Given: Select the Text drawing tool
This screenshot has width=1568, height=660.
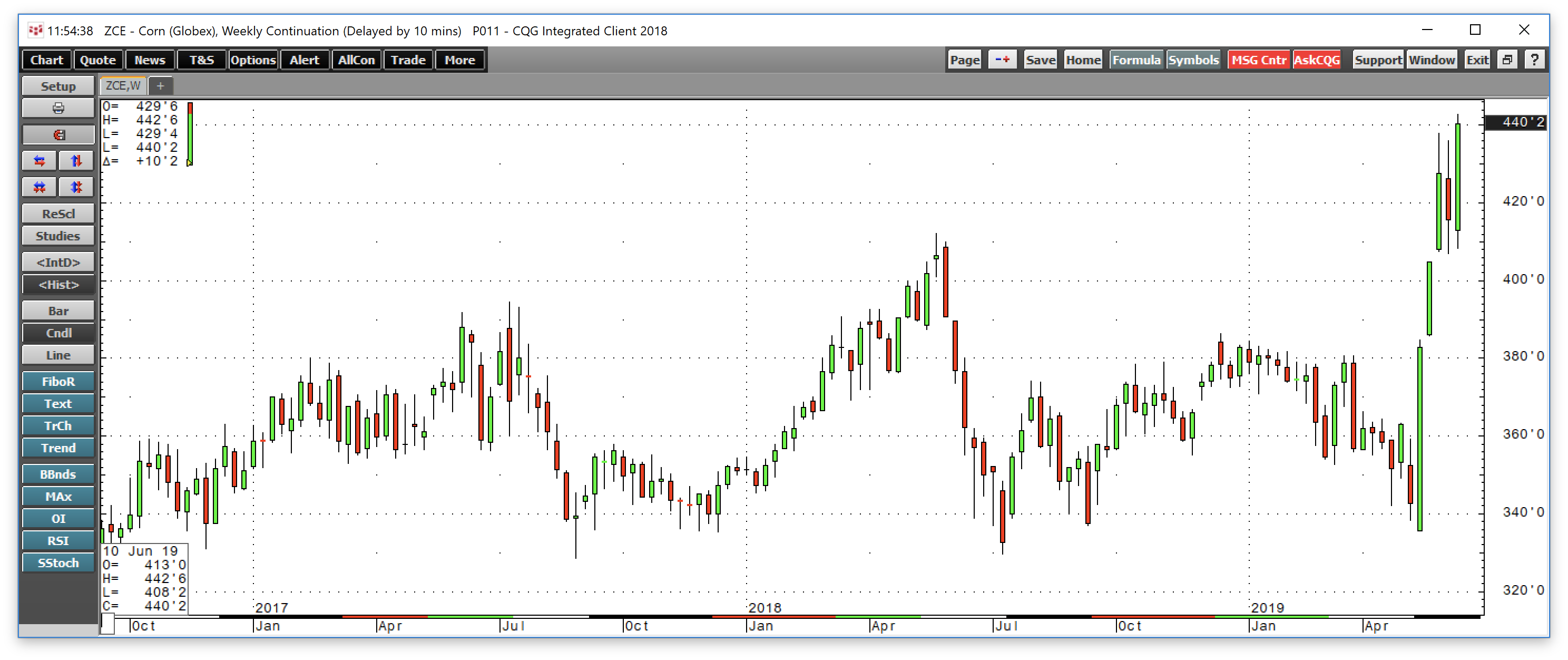Looking at the screenshot, I should point(58,404).
